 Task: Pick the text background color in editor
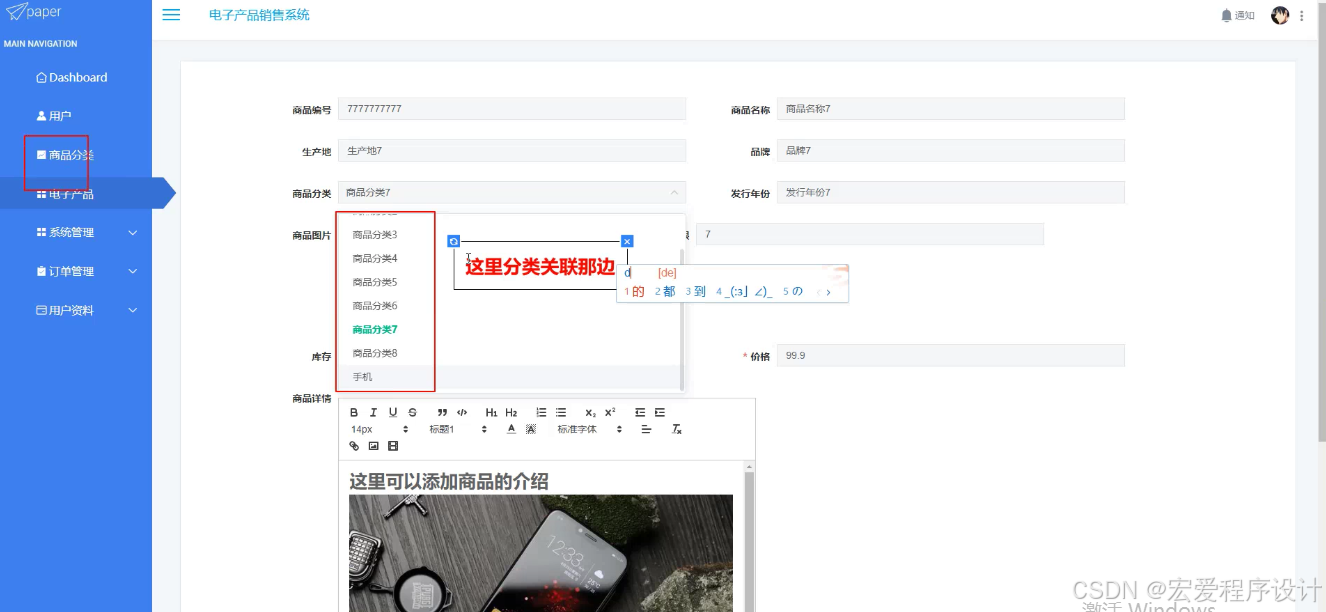pos(531,429)
